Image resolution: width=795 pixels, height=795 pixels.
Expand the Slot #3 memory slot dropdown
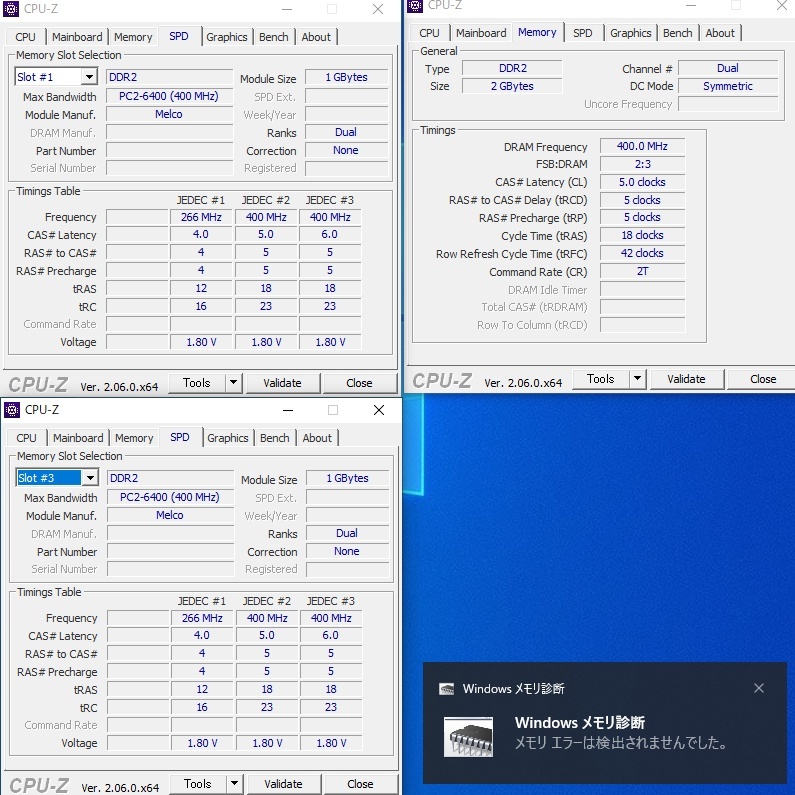(x=90, y=478)
